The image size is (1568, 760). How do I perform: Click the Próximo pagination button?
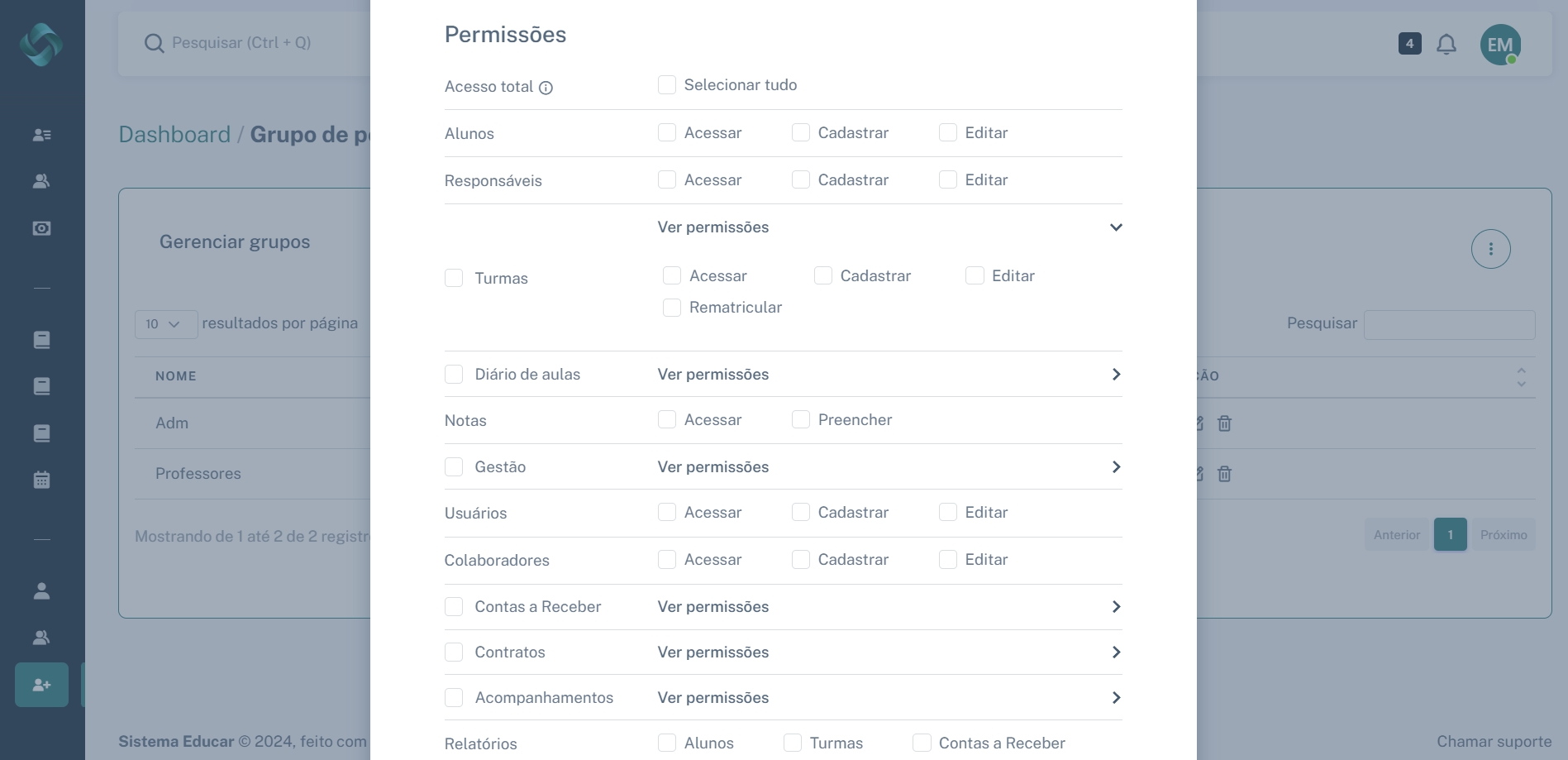(x=1503, y=535)
